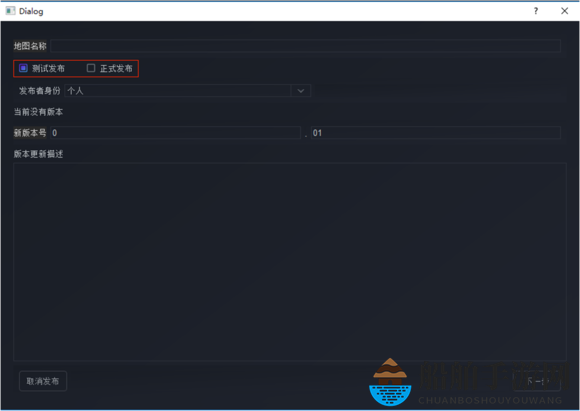580x411 pixels.
Task: Click the minor version field showing 01
Action: 436,133
